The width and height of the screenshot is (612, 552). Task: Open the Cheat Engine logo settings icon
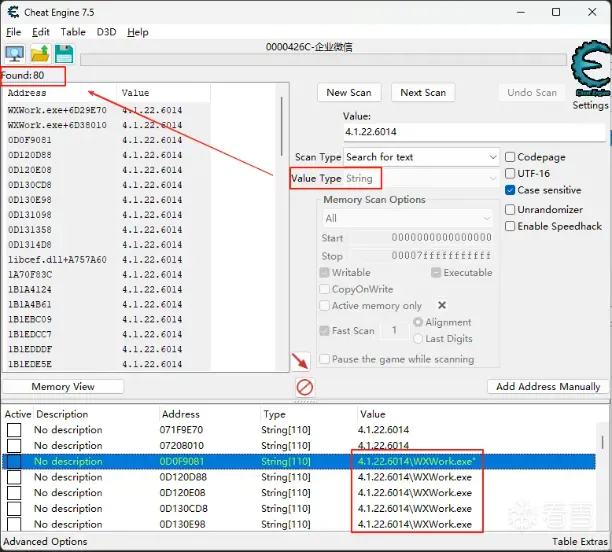point(591,68)
